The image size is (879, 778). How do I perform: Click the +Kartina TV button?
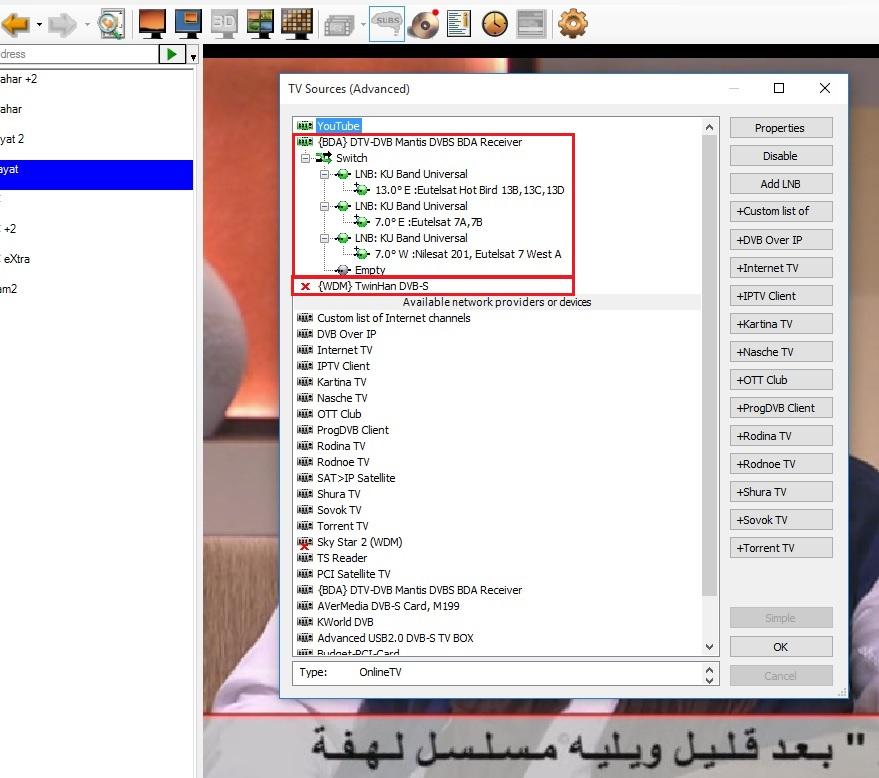point(780,324)
